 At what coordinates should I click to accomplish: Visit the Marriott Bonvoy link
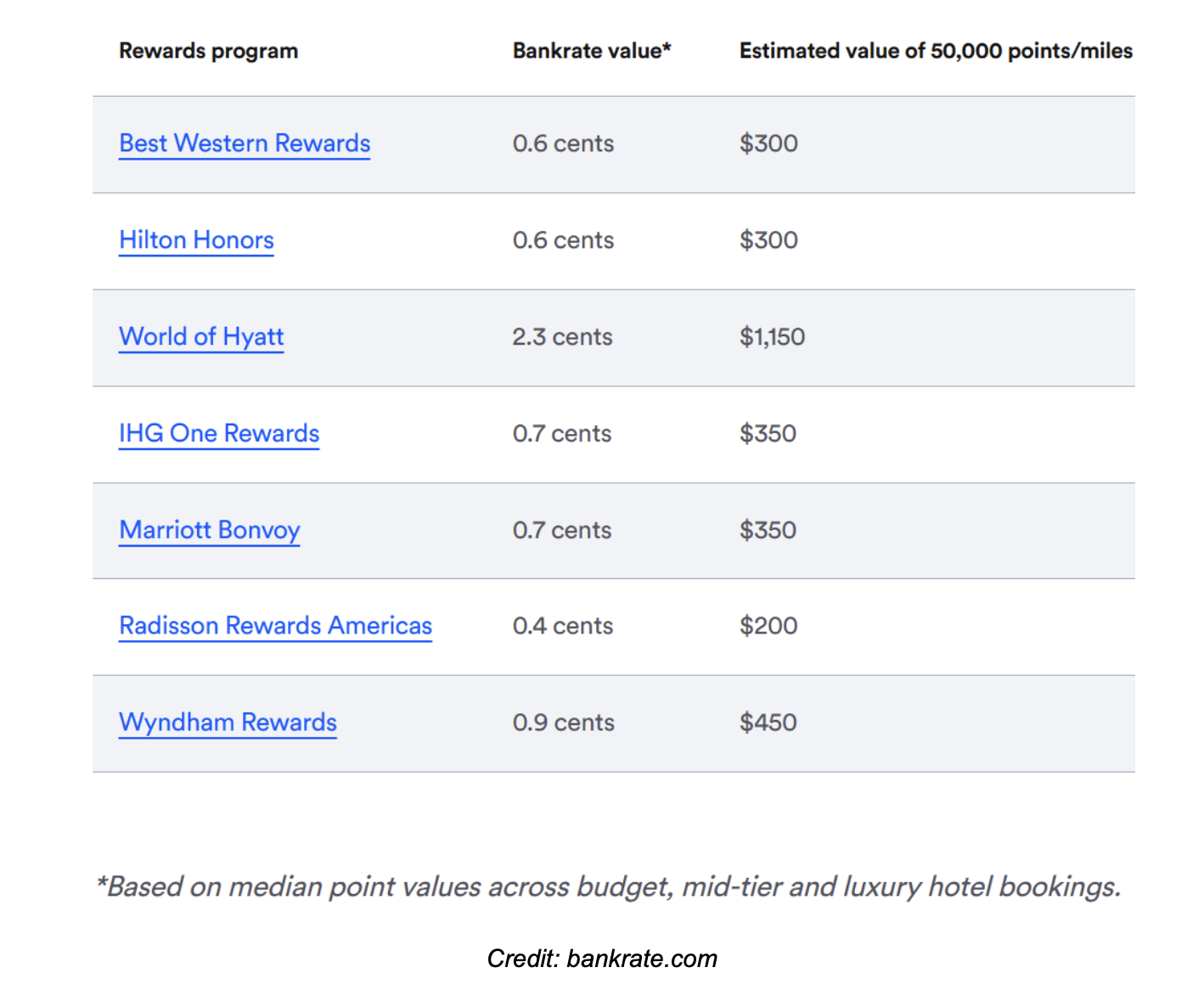[210, 531]
